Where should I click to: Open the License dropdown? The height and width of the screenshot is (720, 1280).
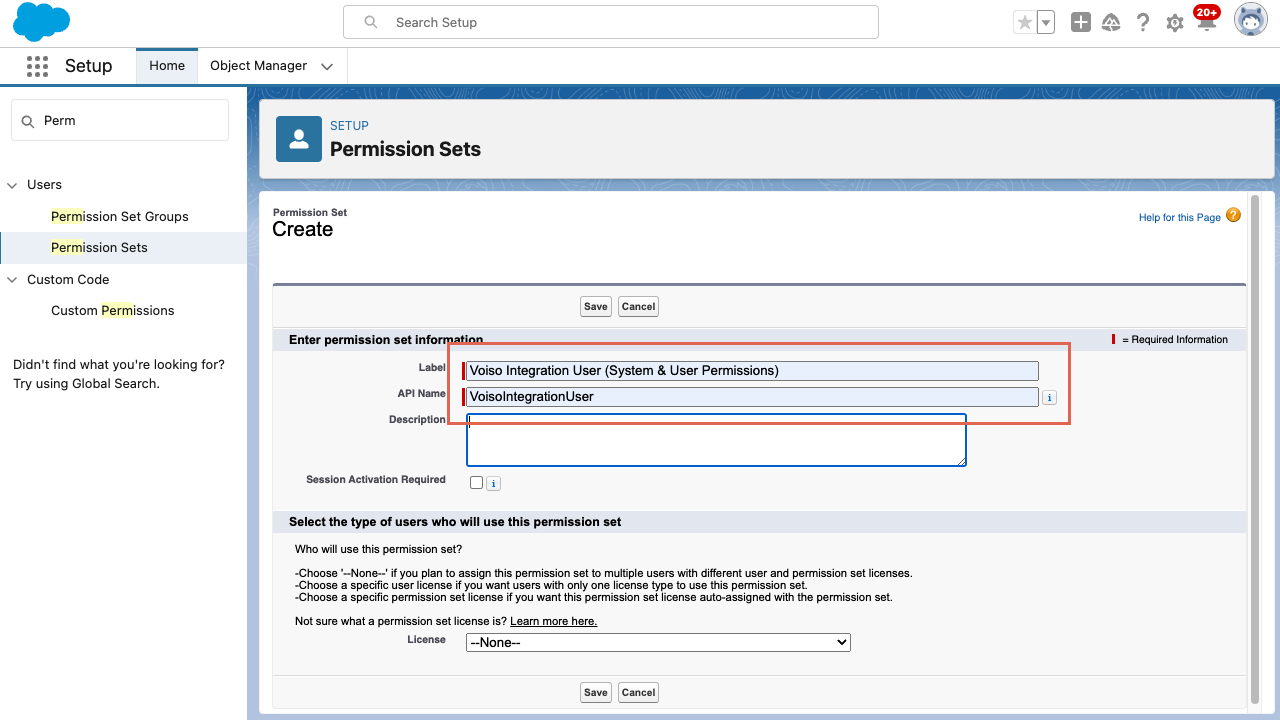click(x=658, y=642)
